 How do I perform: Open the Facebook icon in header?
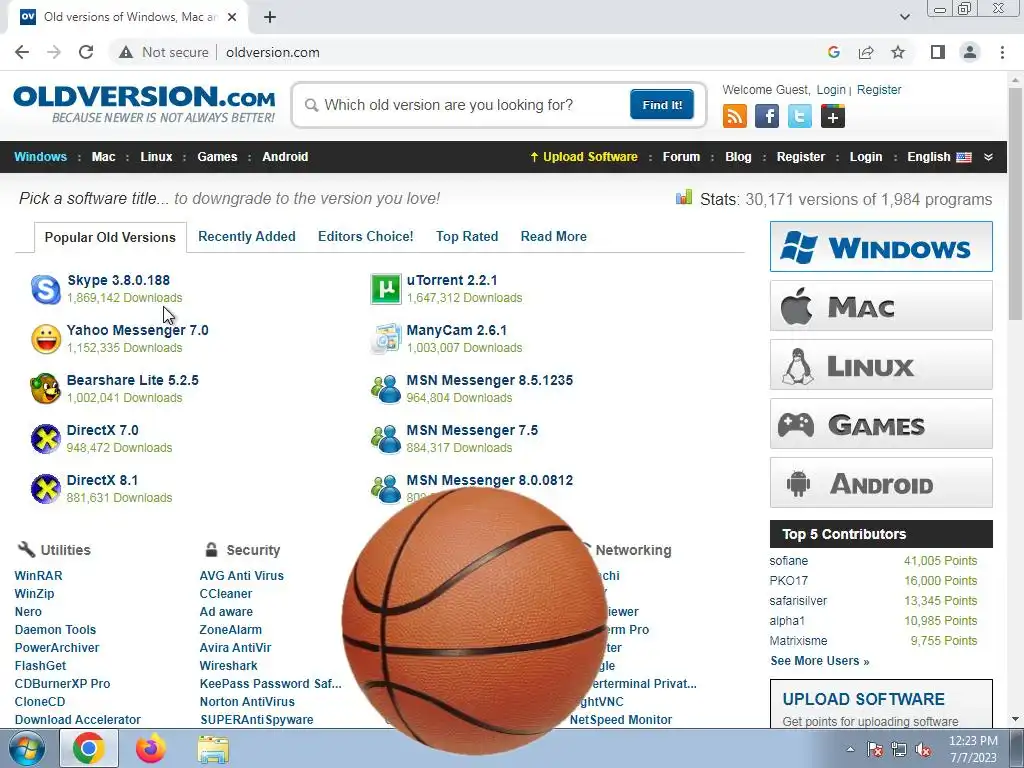[767, 117]
